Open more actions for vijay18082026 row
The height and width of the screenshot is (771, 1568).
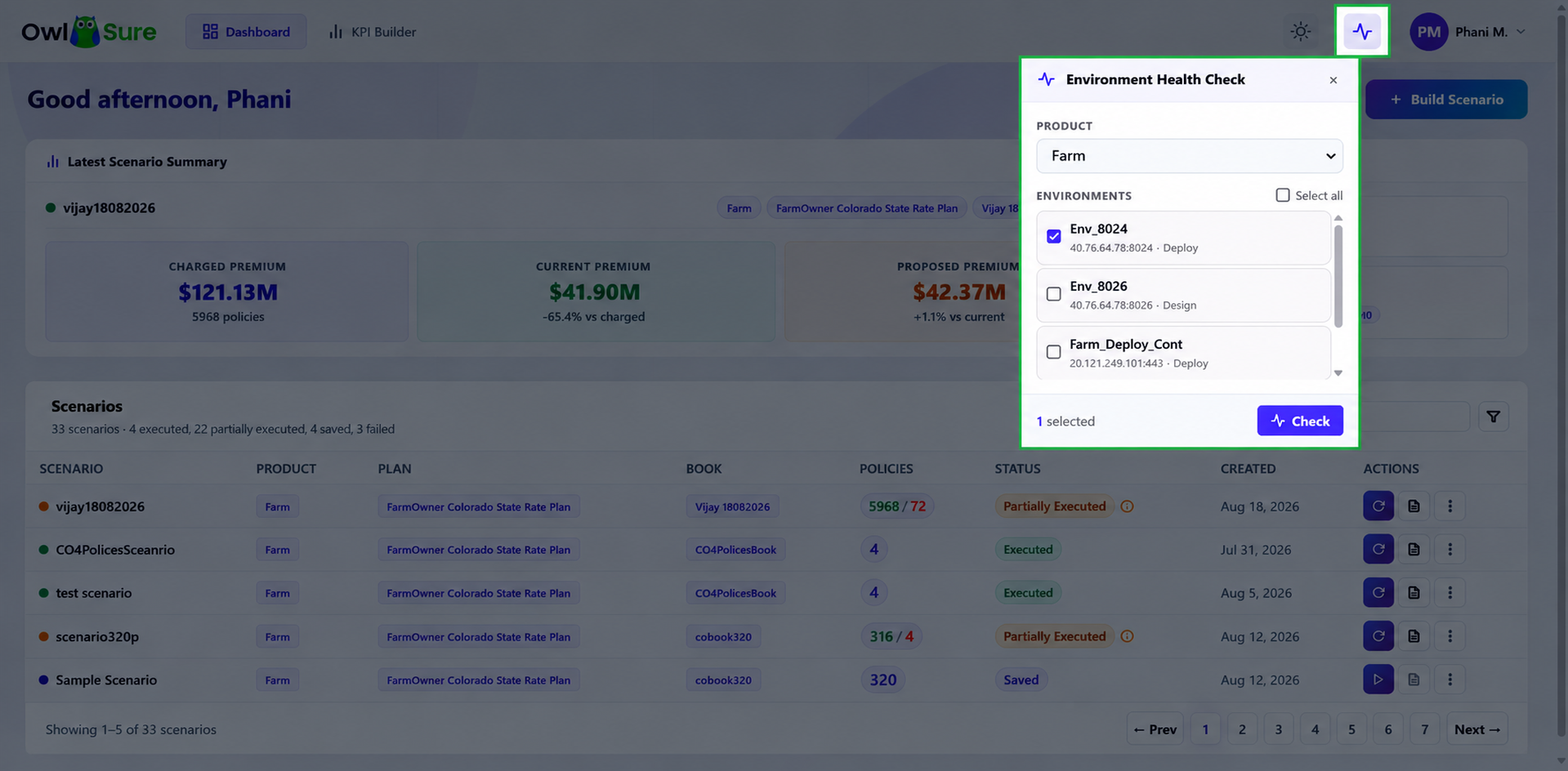pos(1450,506)
